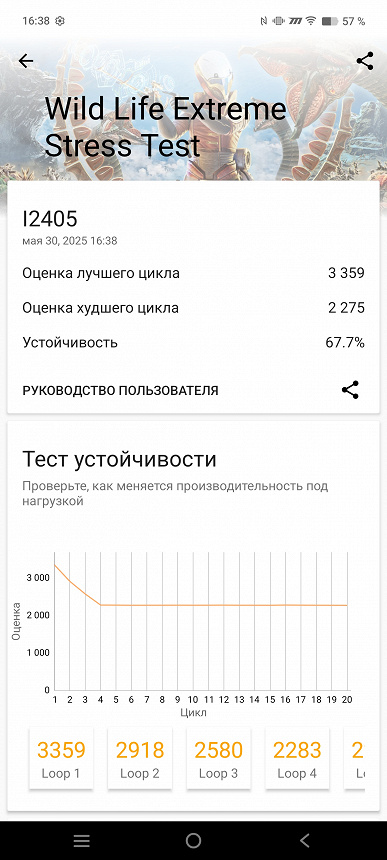Tap the Android home circle button
This screenshot has height=860, width=387.
click(x=193, y=840)
